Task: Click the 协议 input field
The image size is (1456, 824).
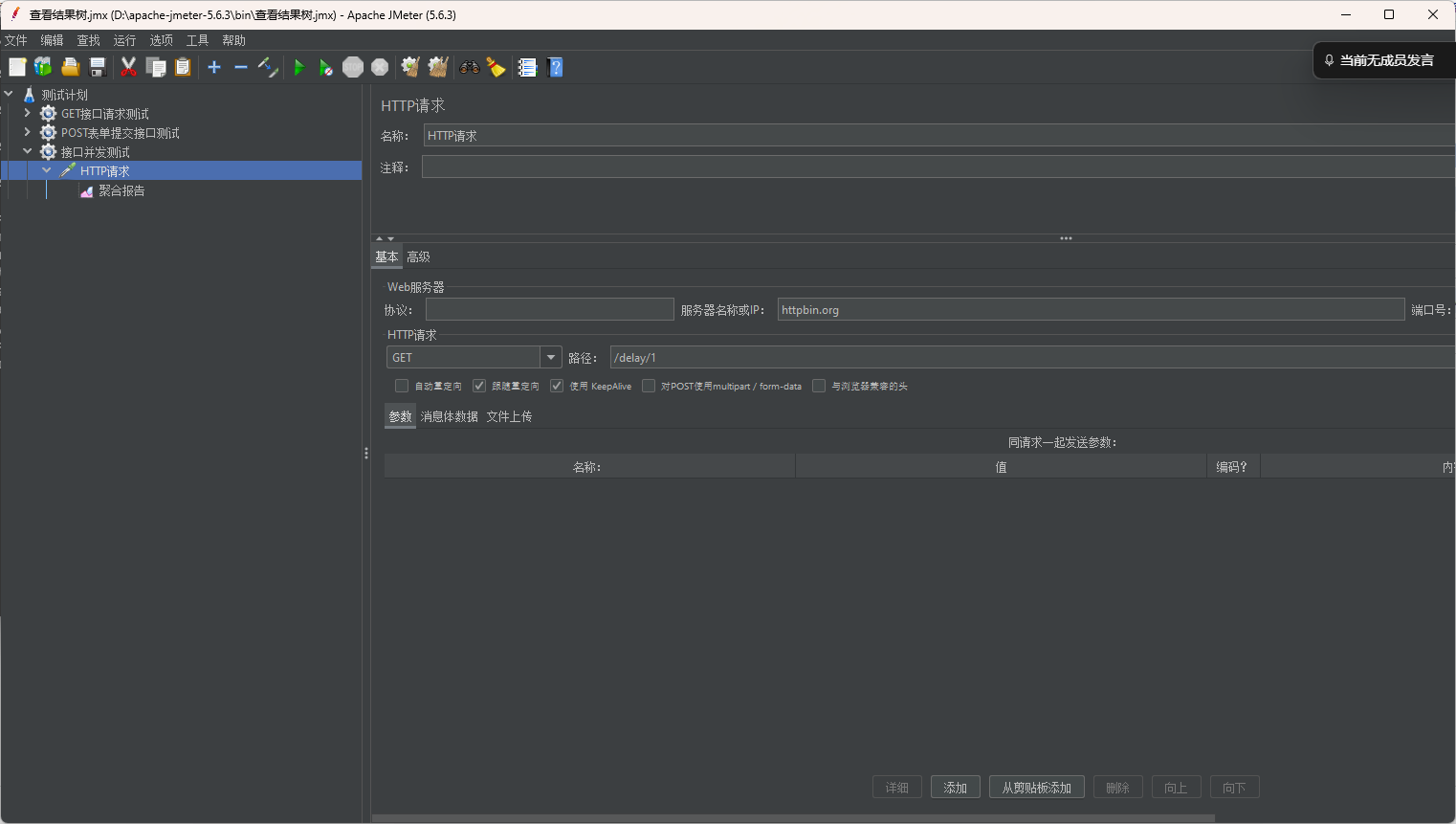Action: [x=550, y=310]
